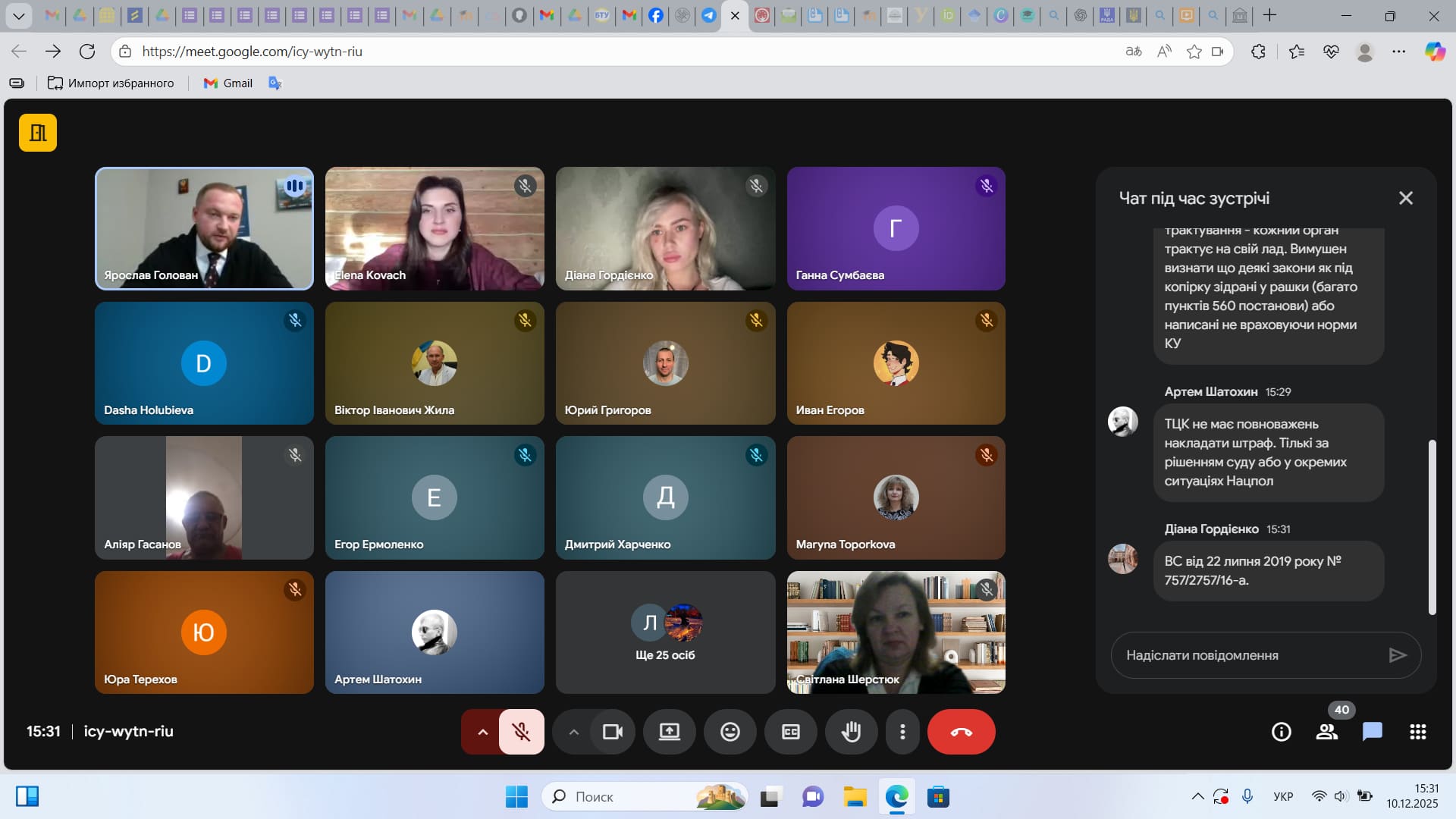Show the participants list with 40 badge
This screenshot has height=819, width=1456.
[x=1326, y=732]
